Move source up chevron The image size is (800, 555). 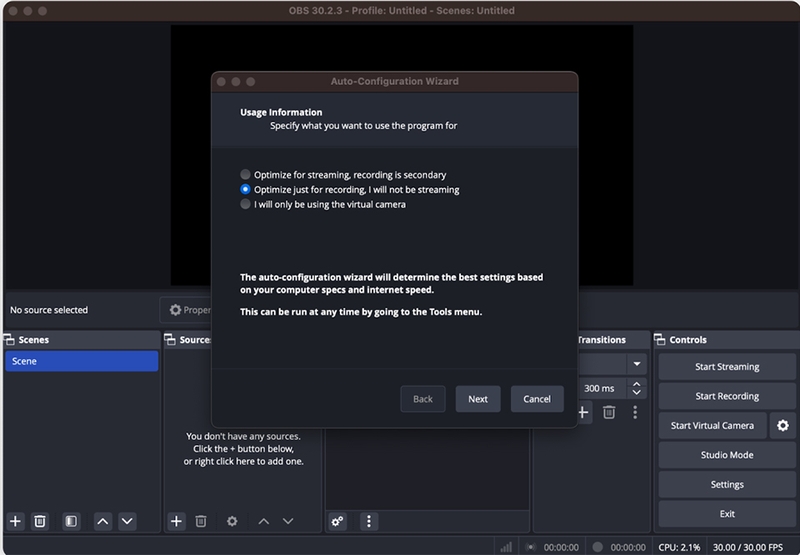click(x=263, y=521)
